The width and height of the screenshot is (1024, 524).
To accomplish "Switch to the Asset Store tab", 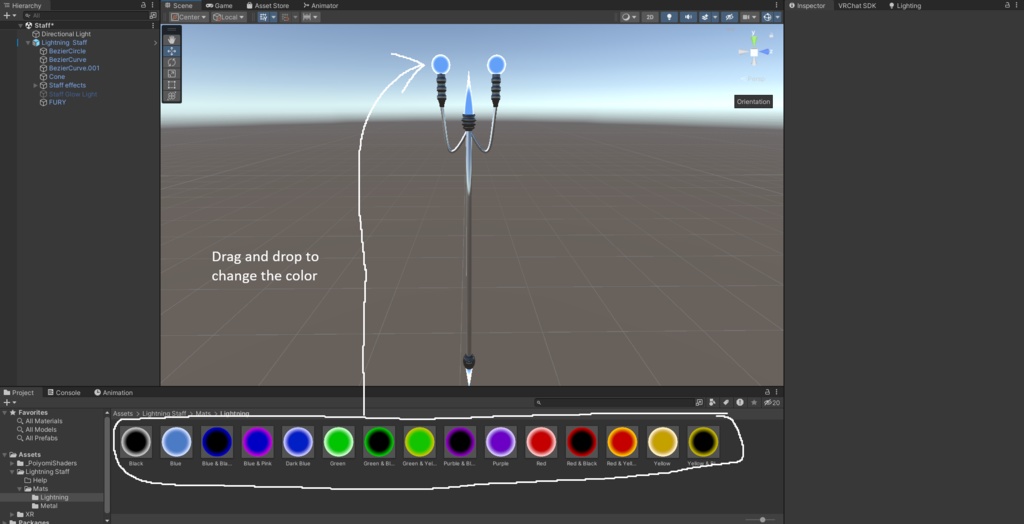I will [x=267, y=5].
